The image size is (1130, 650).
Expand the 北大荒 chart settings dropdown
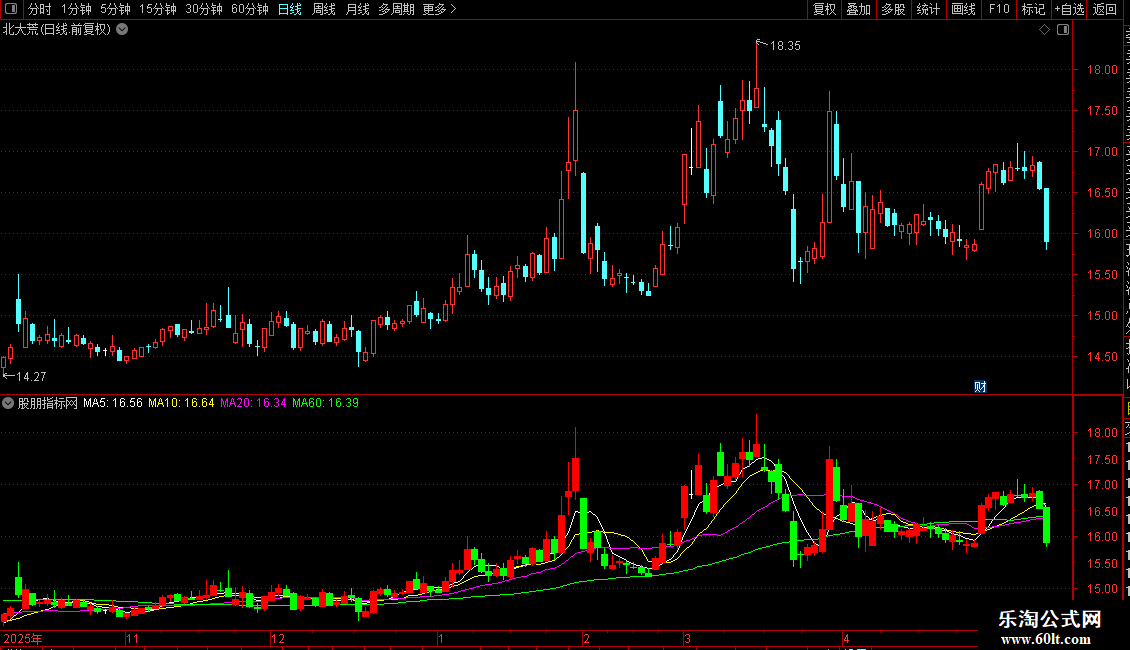(x=123, y=30)
